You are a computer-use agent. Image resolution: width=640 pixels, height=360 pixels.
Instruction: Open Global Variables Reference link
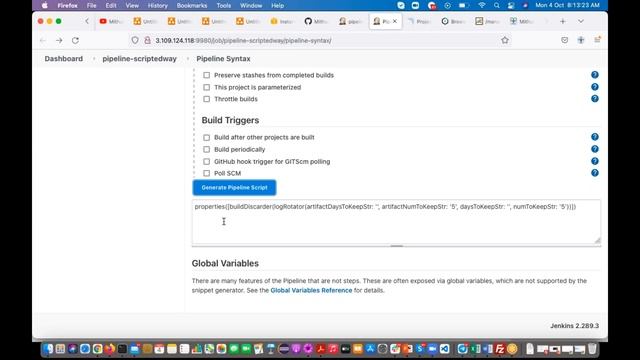point(311,290)
